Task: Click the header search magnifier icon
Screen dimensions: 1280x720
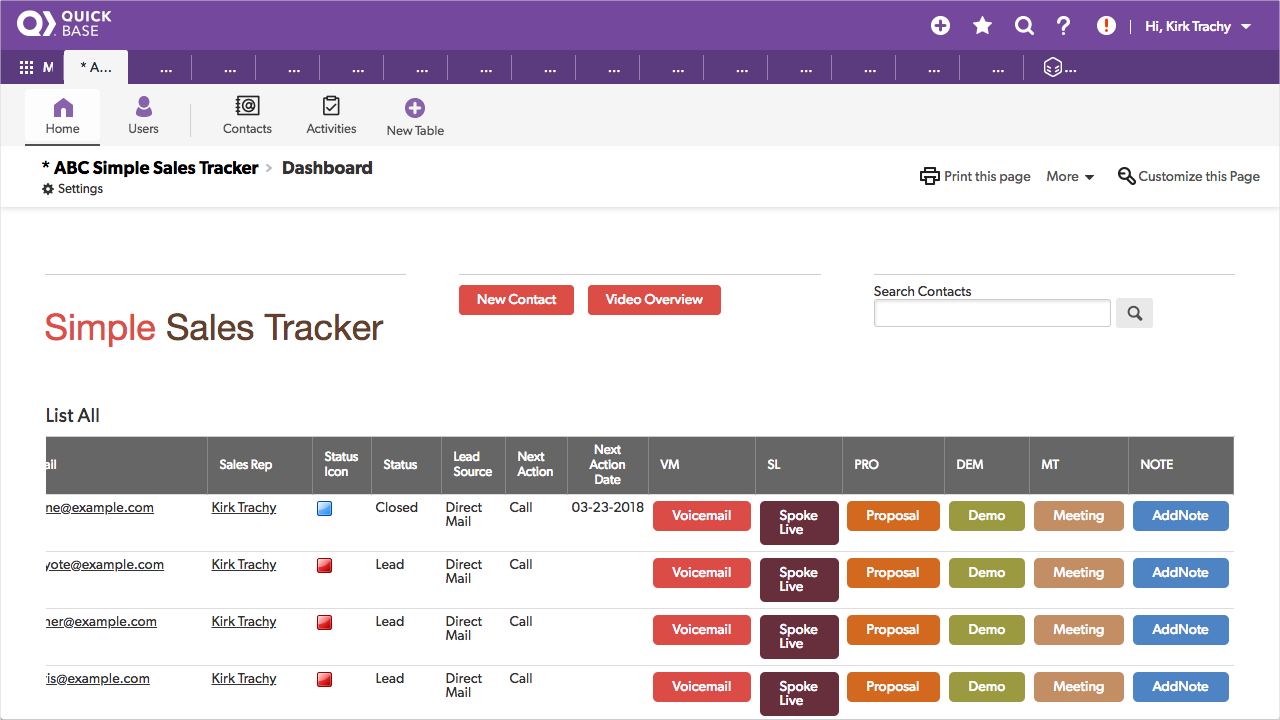Action: [1024, 26]
